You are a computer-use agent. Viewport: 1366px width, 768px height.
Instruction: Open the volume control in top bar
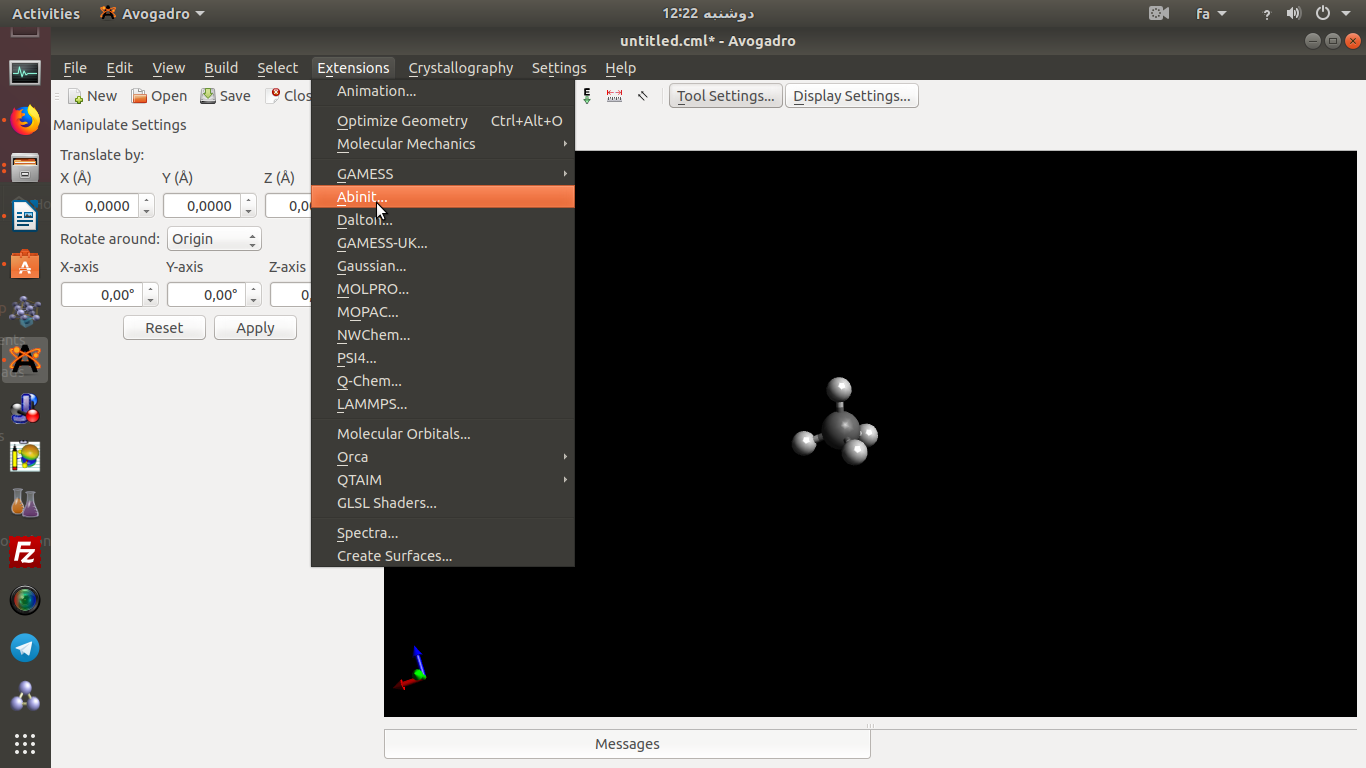[1293, 13]
